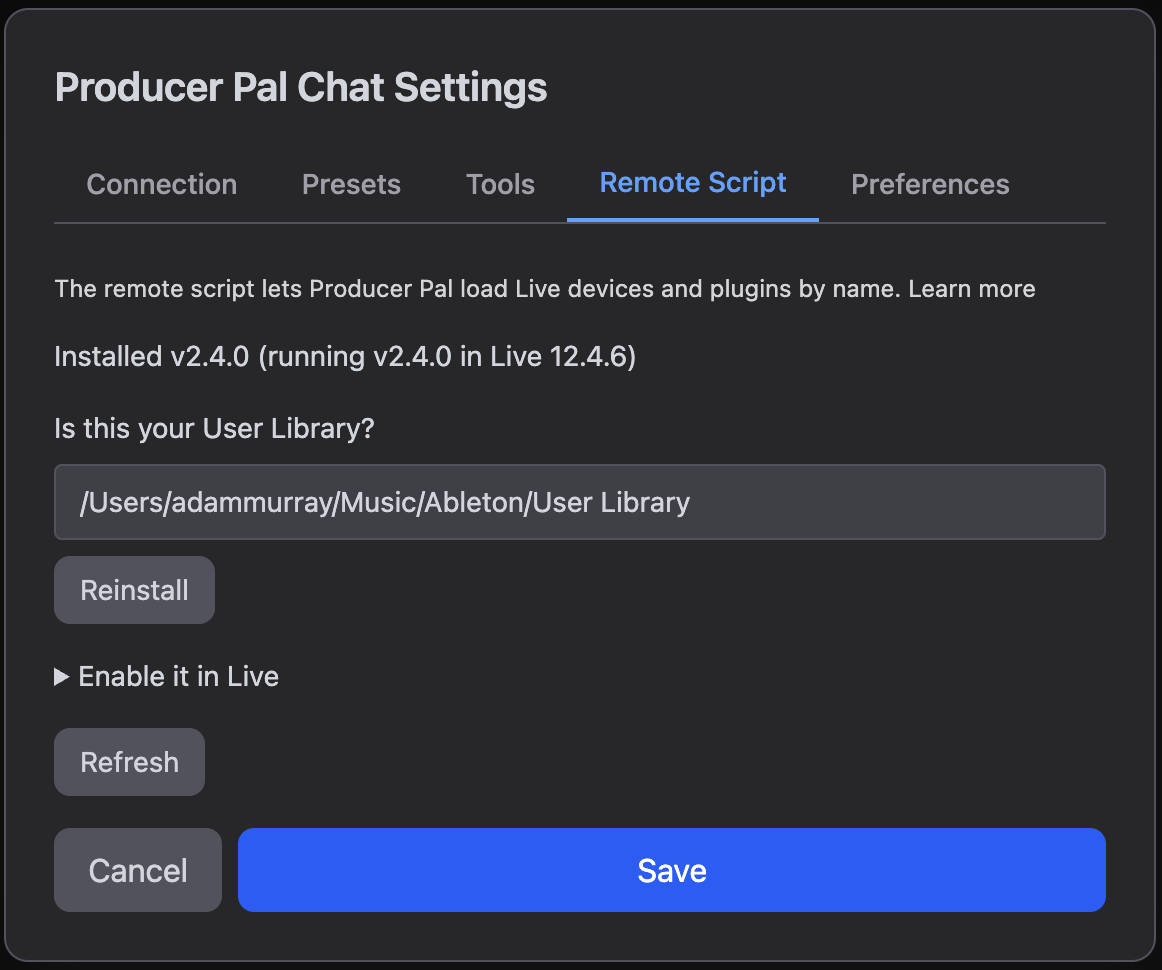Click the User Library path field

[x=580, y=502]
